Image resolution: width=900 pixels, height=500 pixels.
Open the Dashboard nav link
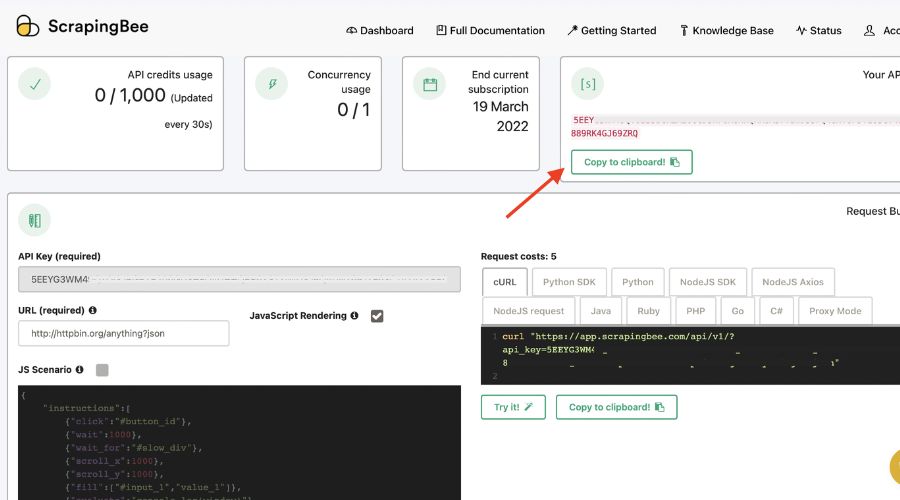[379, 30]
